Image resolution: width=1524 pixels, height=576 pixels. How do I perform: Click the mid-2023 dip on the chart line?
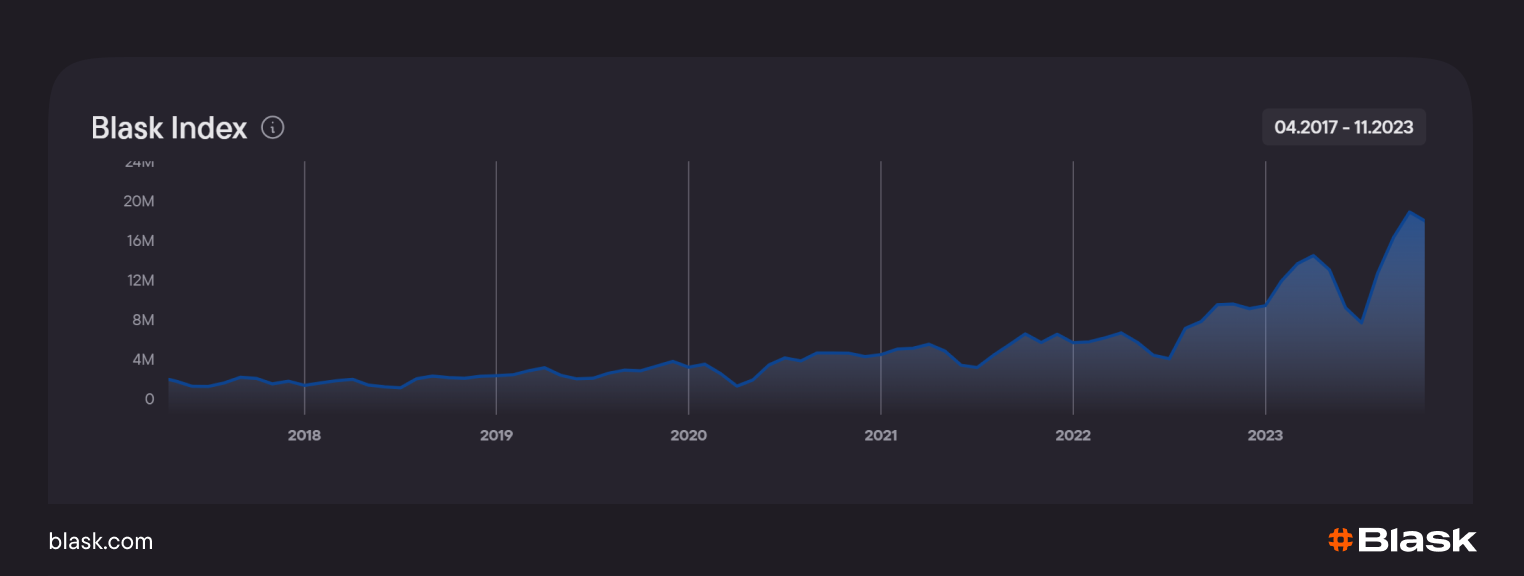[1361, 322]
